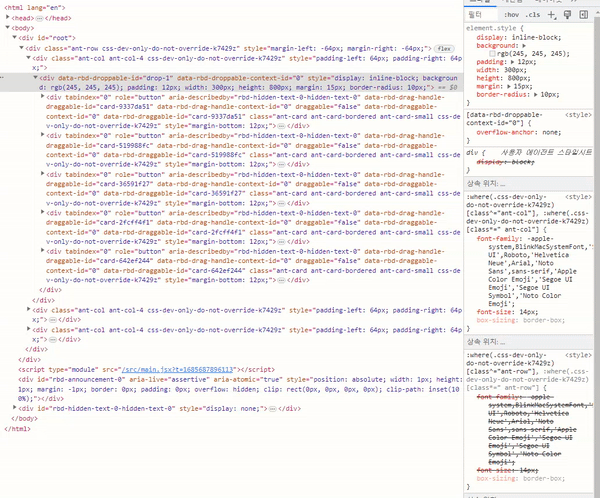Expand the card-9337da51 draggable div
Viewport: 600px width, 498px height.
(42, 96)
